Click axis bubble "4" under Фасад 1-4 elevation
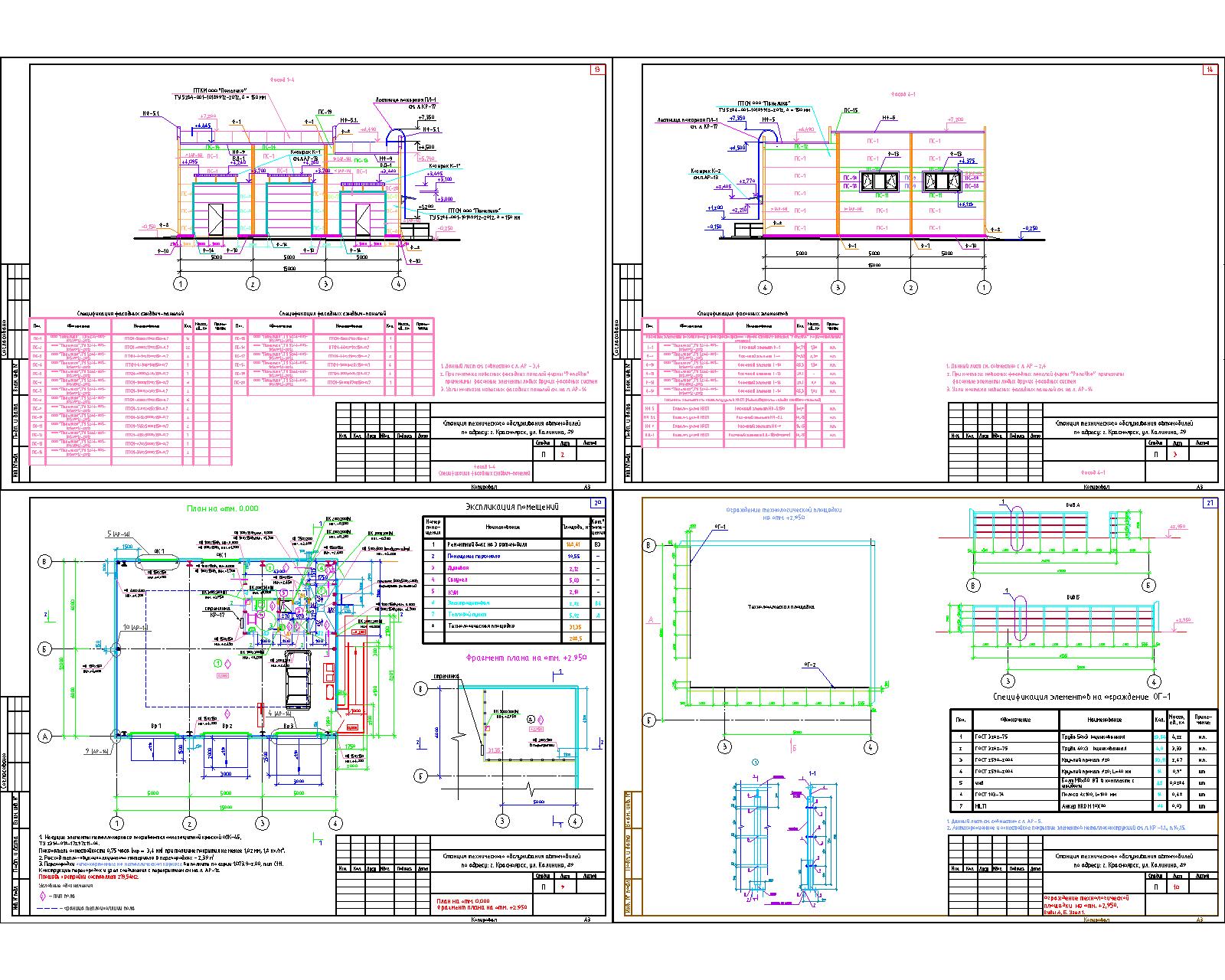1225x980 pixels. [x=397, y=284]
